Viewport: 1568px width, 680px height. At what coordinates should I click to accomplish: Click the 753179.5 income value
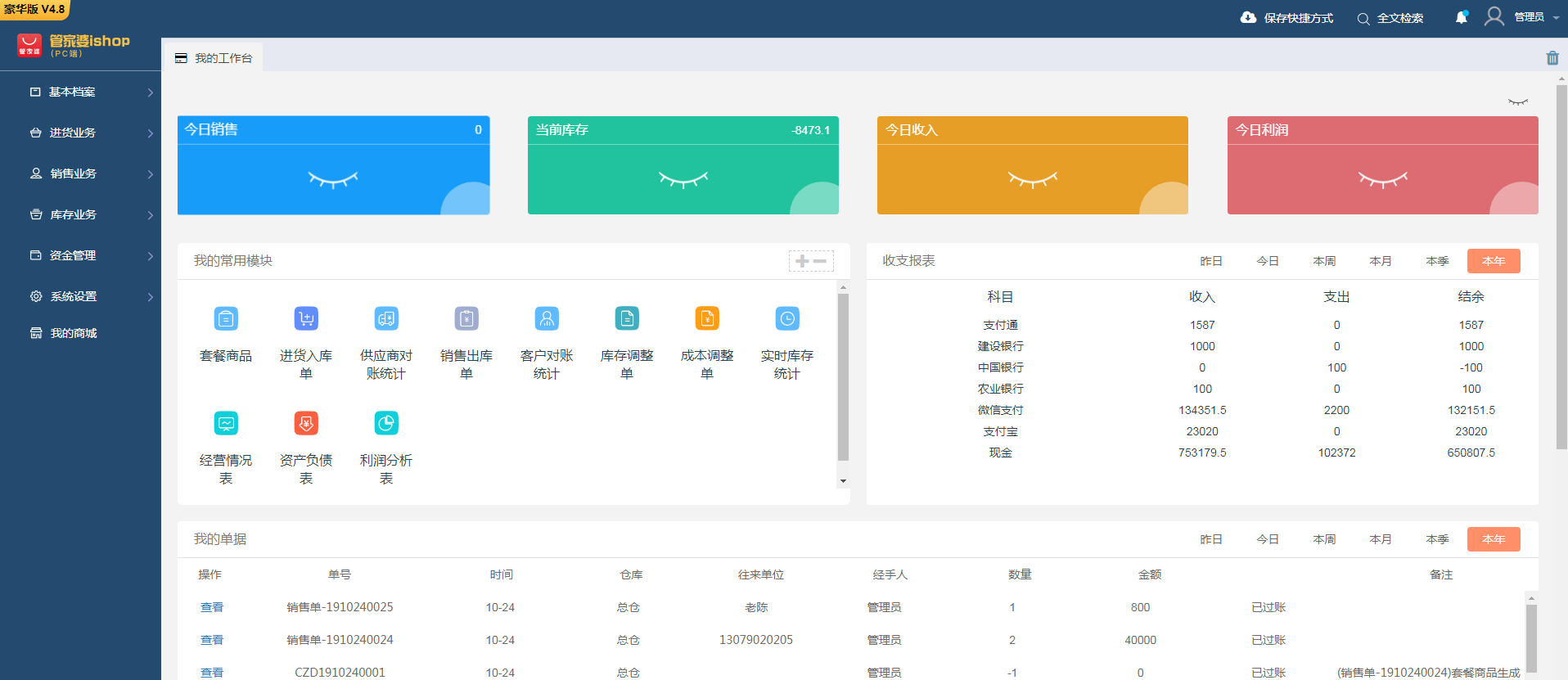click(1202, 453)
